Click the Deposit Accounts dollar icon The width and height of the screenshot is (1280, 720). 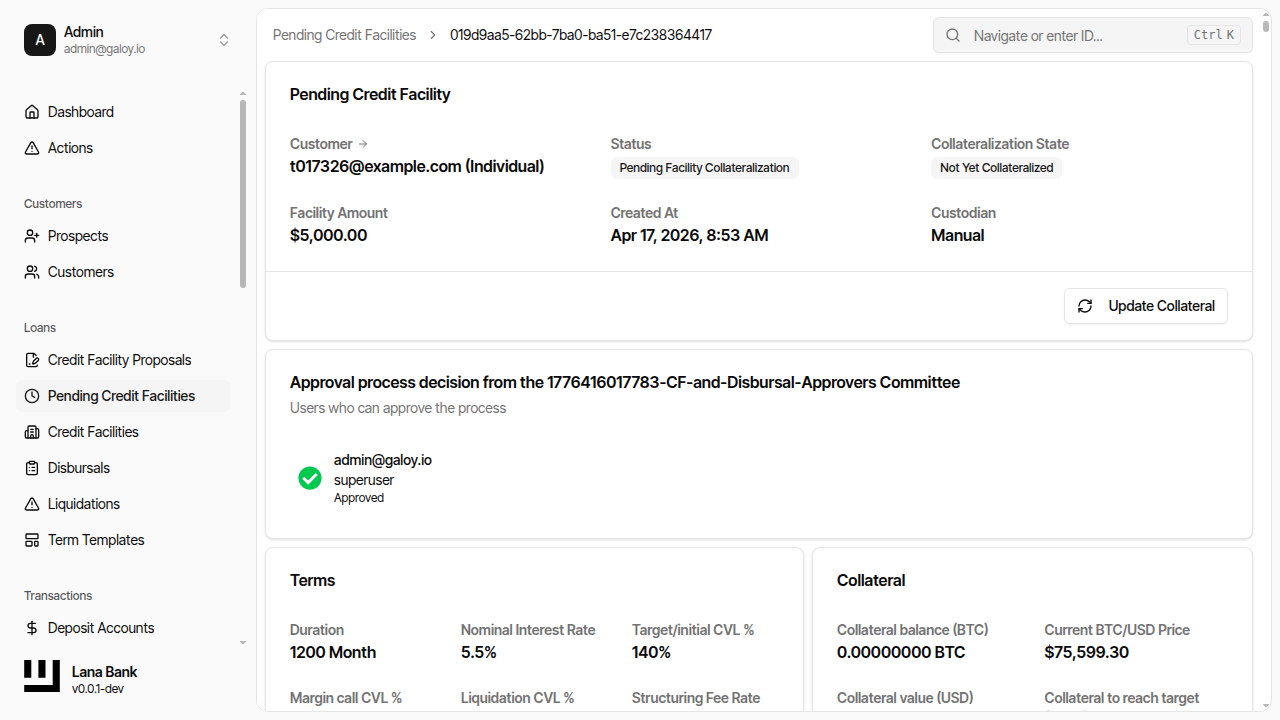32,628
